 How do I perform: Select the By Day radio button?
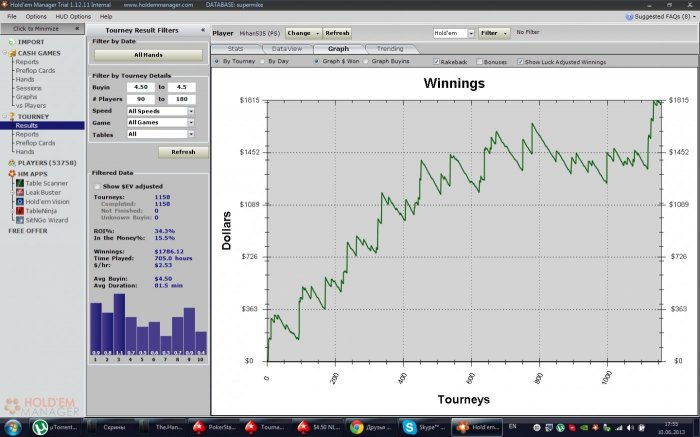click(x=262, y=61)
